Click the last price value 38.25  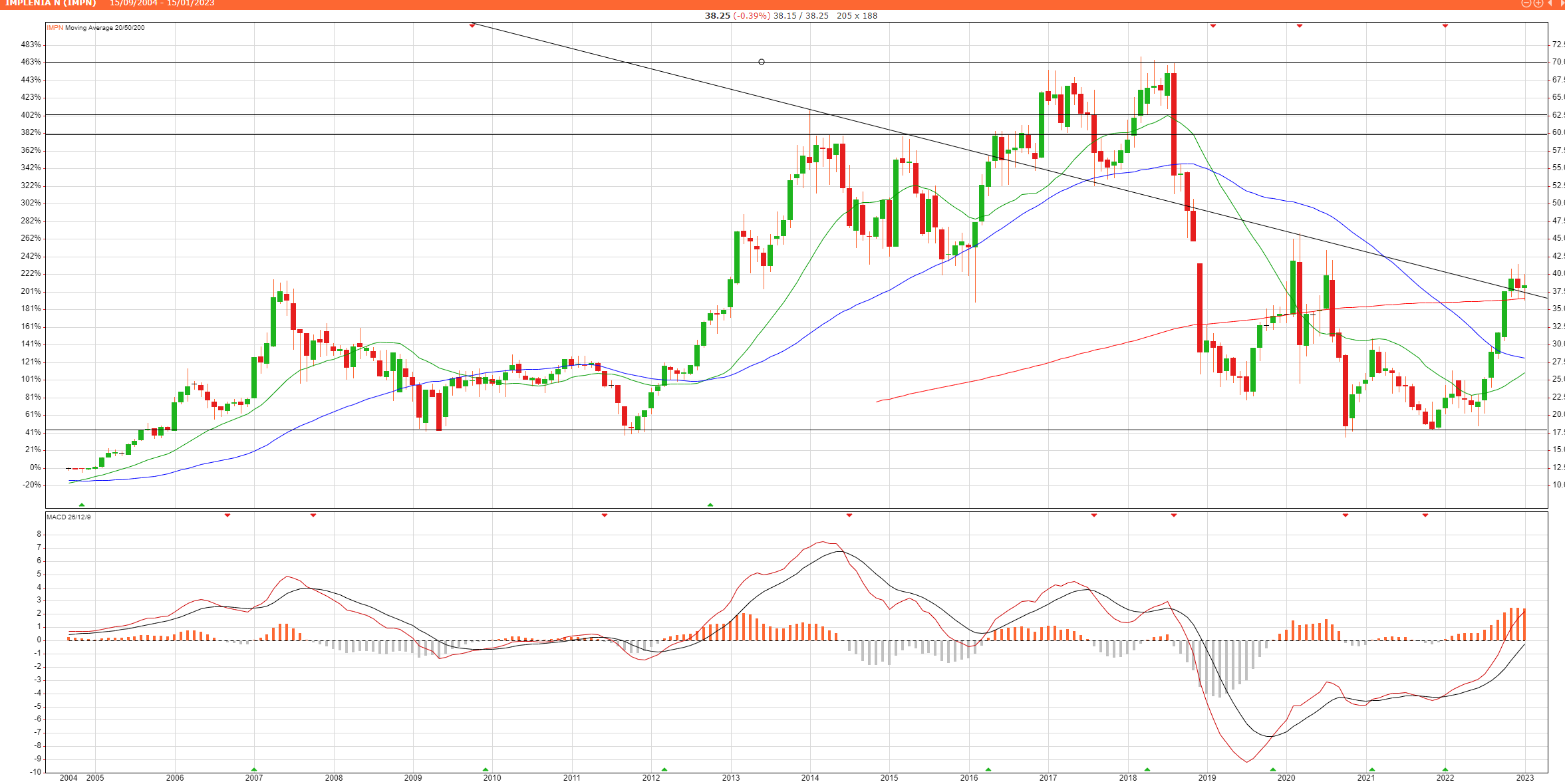coord(718,16)
